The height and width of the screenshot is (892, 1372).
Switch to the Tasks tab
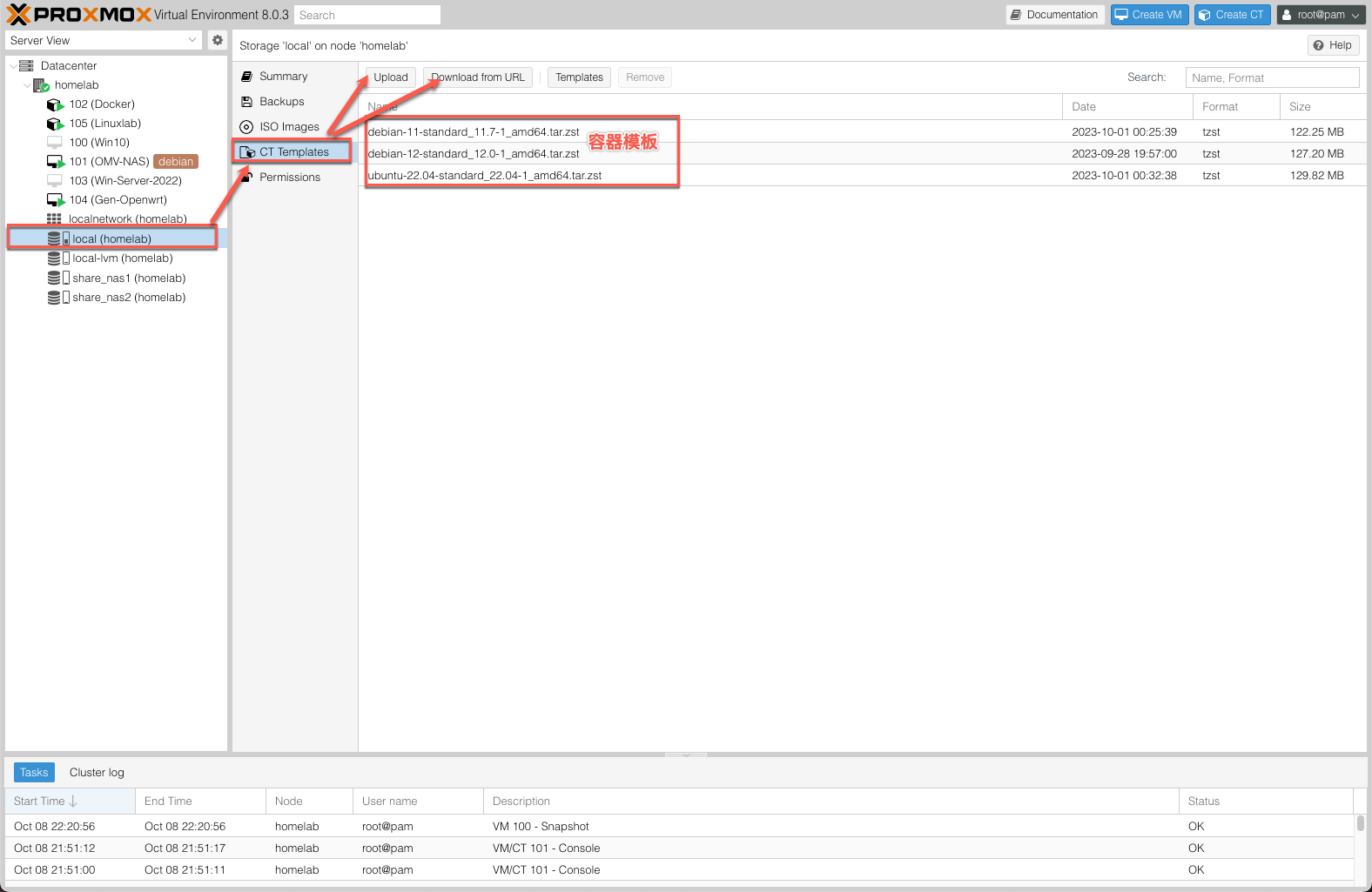pyautogui.click(x=34, y=773)
